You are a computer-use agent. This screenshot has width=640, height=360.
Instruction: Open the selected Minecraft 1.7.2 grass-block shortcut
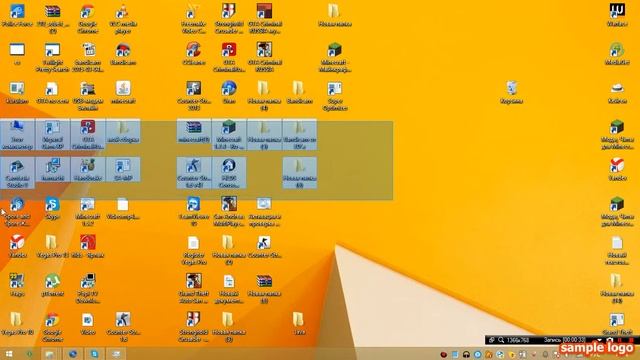point(229,135)
